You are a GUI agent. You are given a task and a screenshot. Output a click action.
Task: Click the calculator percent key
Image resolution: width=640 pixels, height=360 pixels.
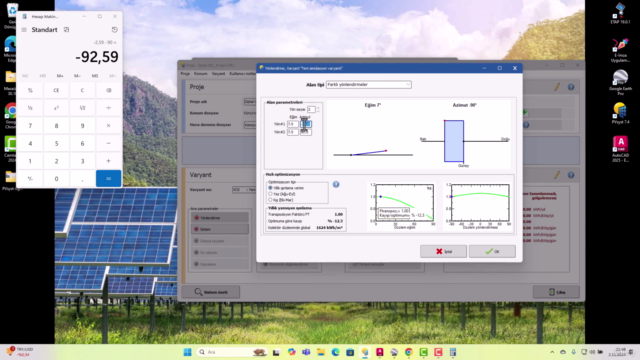point(30,90)
